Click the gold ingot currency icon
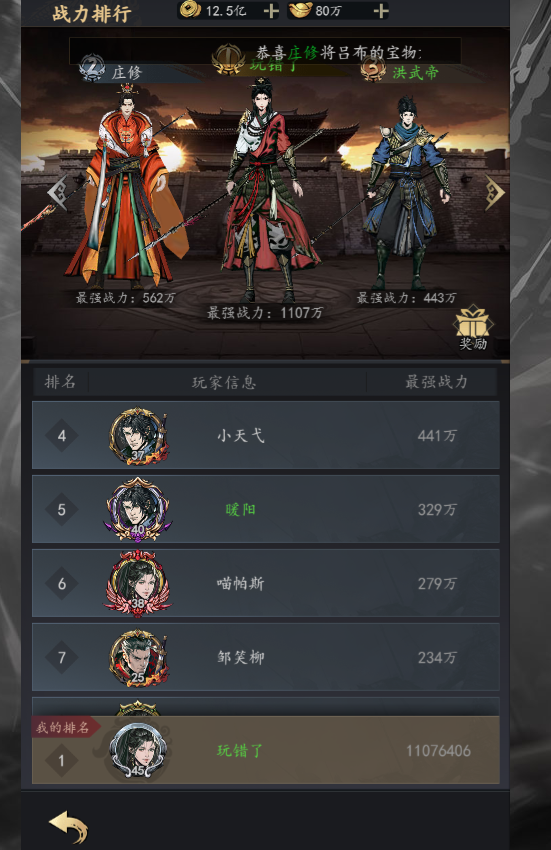551x850 pixels. (x=300, y=10)
